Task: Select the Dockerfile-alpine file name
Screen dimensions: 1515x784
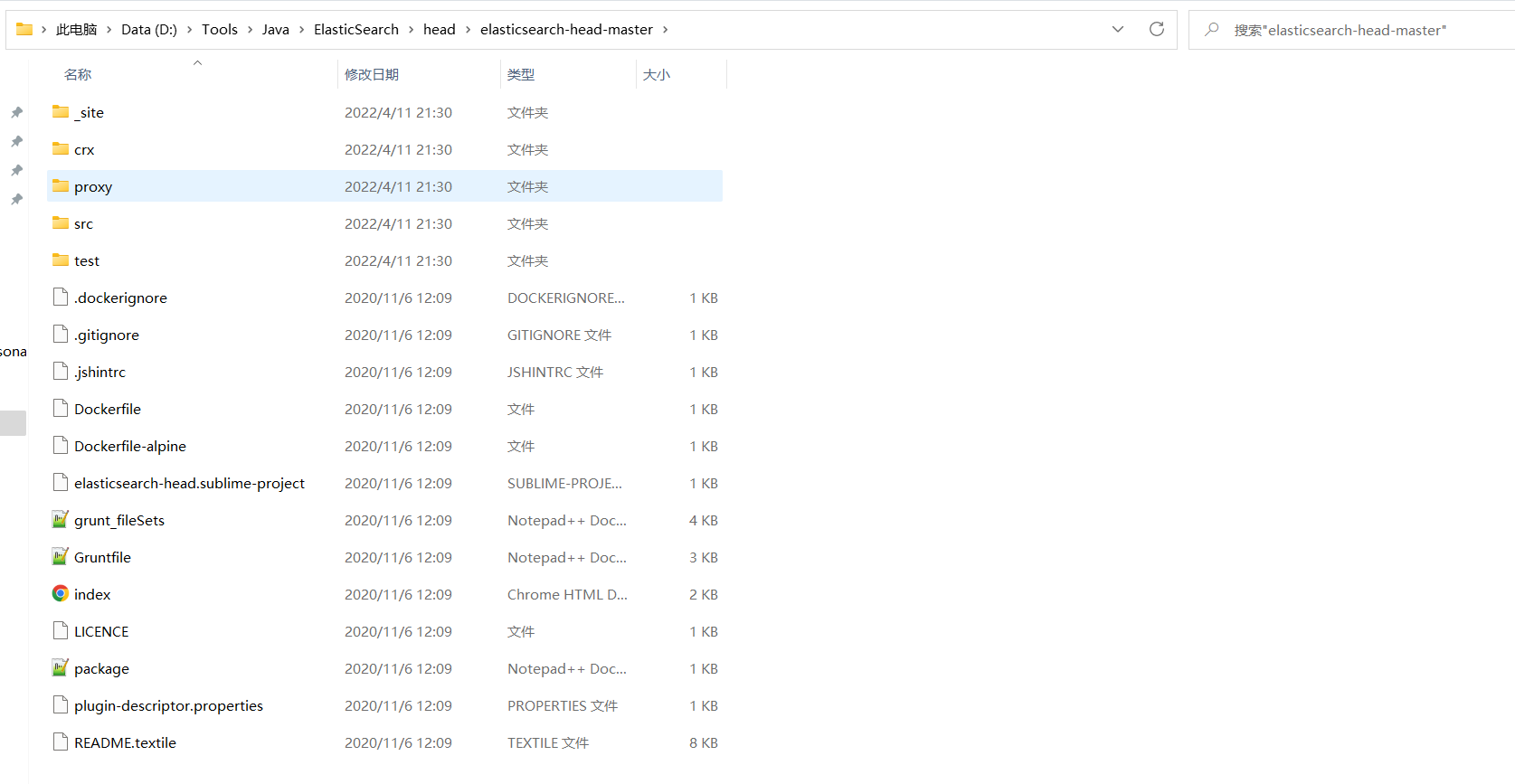Action: [x=130, y=446]
